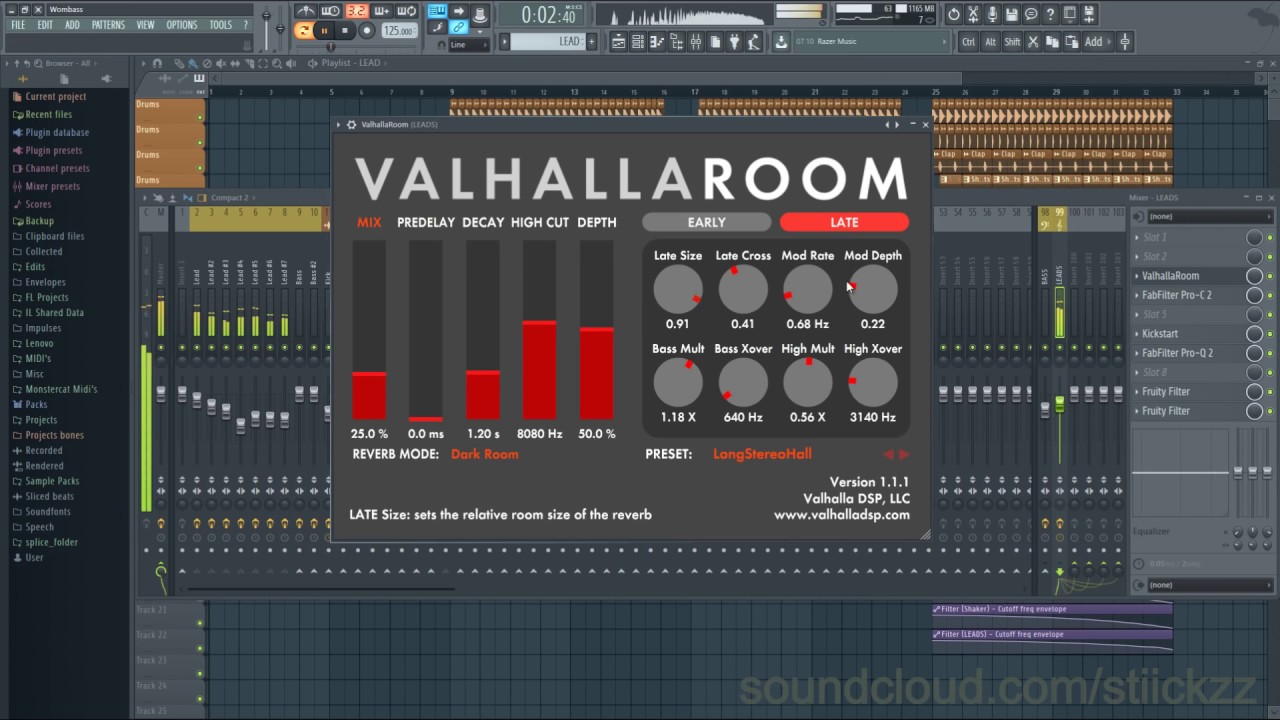Click the record button in transport
The width and height of the screenshot is (1280, 720).
click(x=366, y=30)
